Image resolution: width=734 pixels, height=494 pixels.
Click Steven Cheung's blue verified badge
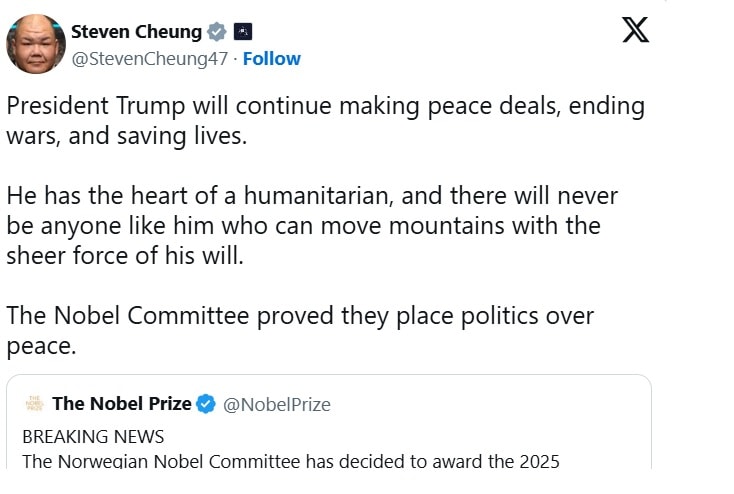pos(217,32)
